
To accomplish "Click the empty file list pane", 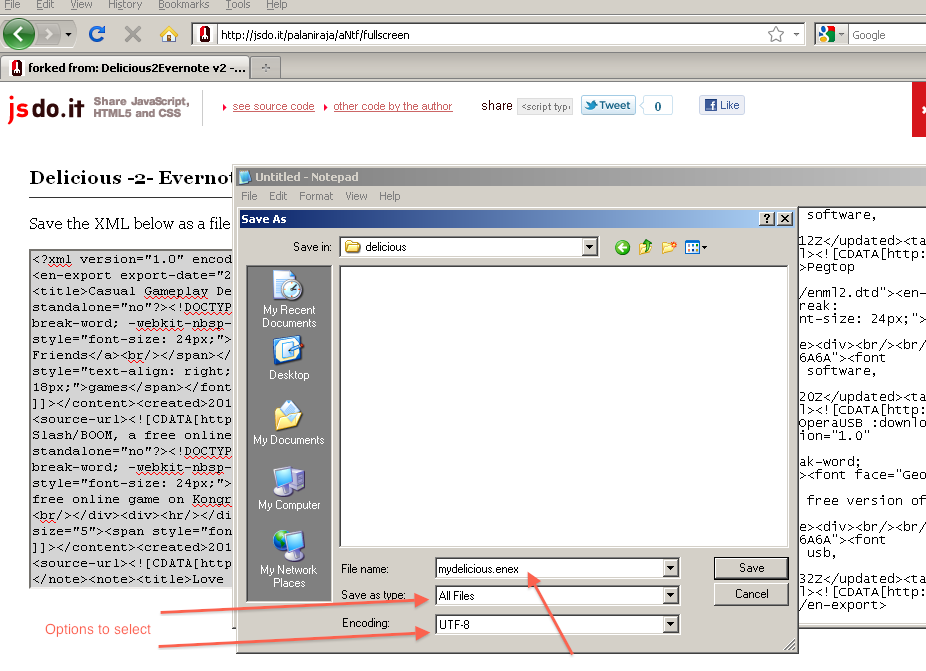I will (x=564, y=406).
